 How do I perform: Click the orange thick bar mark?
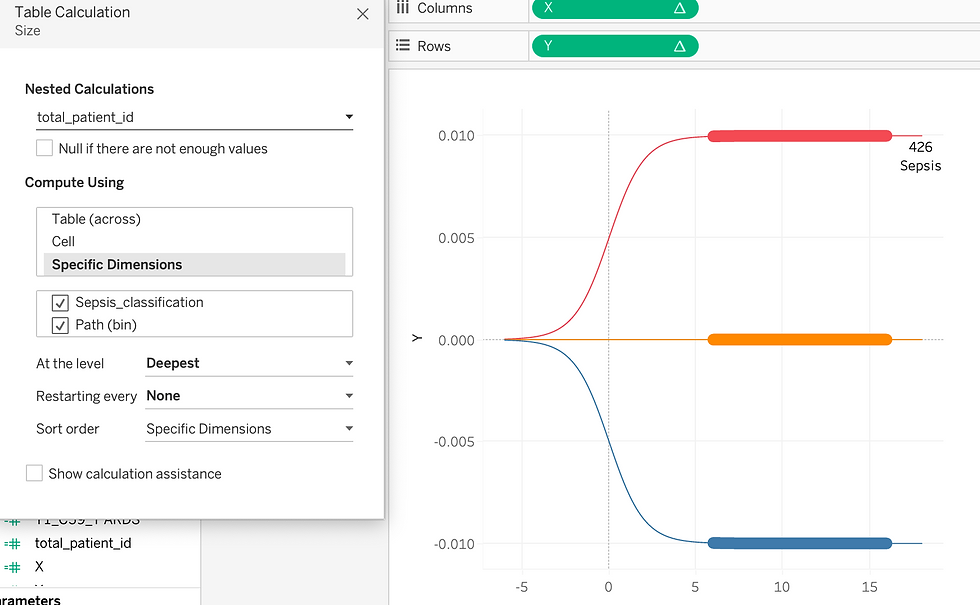coord(799,339)
